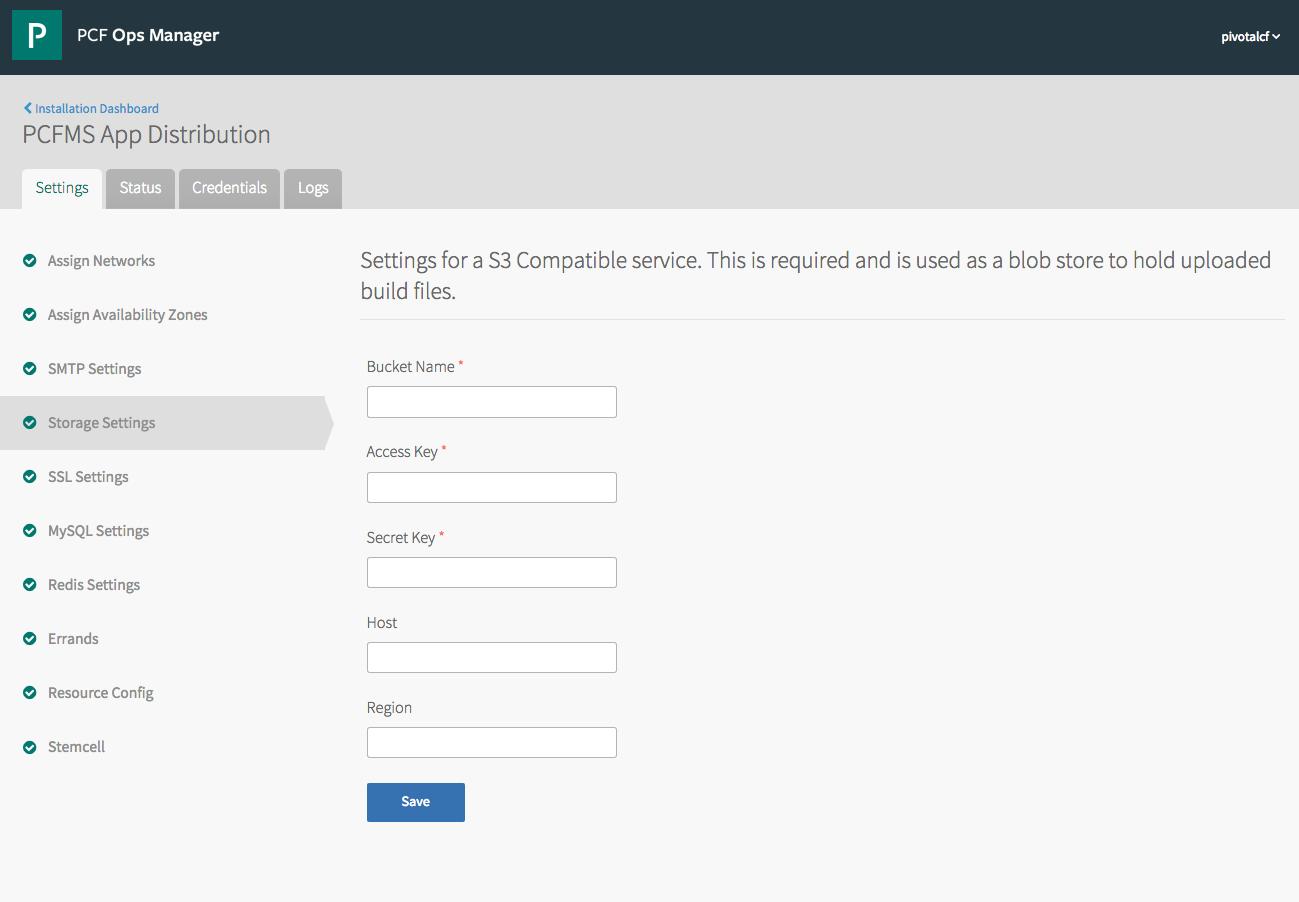The width and height of the screenshot is (1299, 902).
Task: Open the Errands section
Action: pyautogui.click(x=73, y=639)
